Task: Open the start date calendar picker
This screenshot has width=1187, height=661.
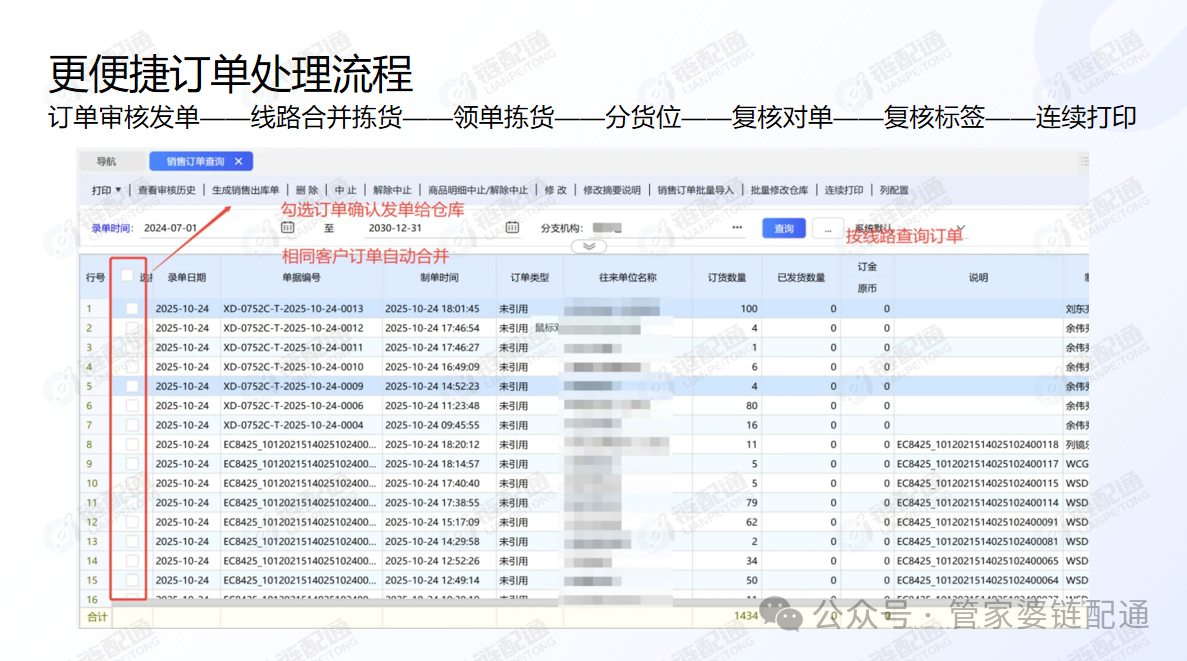Action: (288, 228)
